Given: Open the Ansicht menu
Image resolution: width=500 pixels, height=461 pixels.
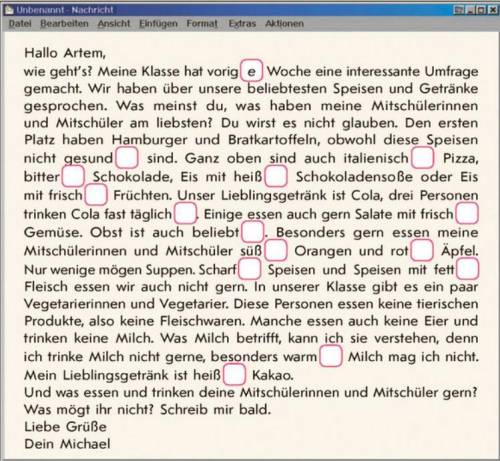Looking at the screenshot, I should tap(114, 24).
